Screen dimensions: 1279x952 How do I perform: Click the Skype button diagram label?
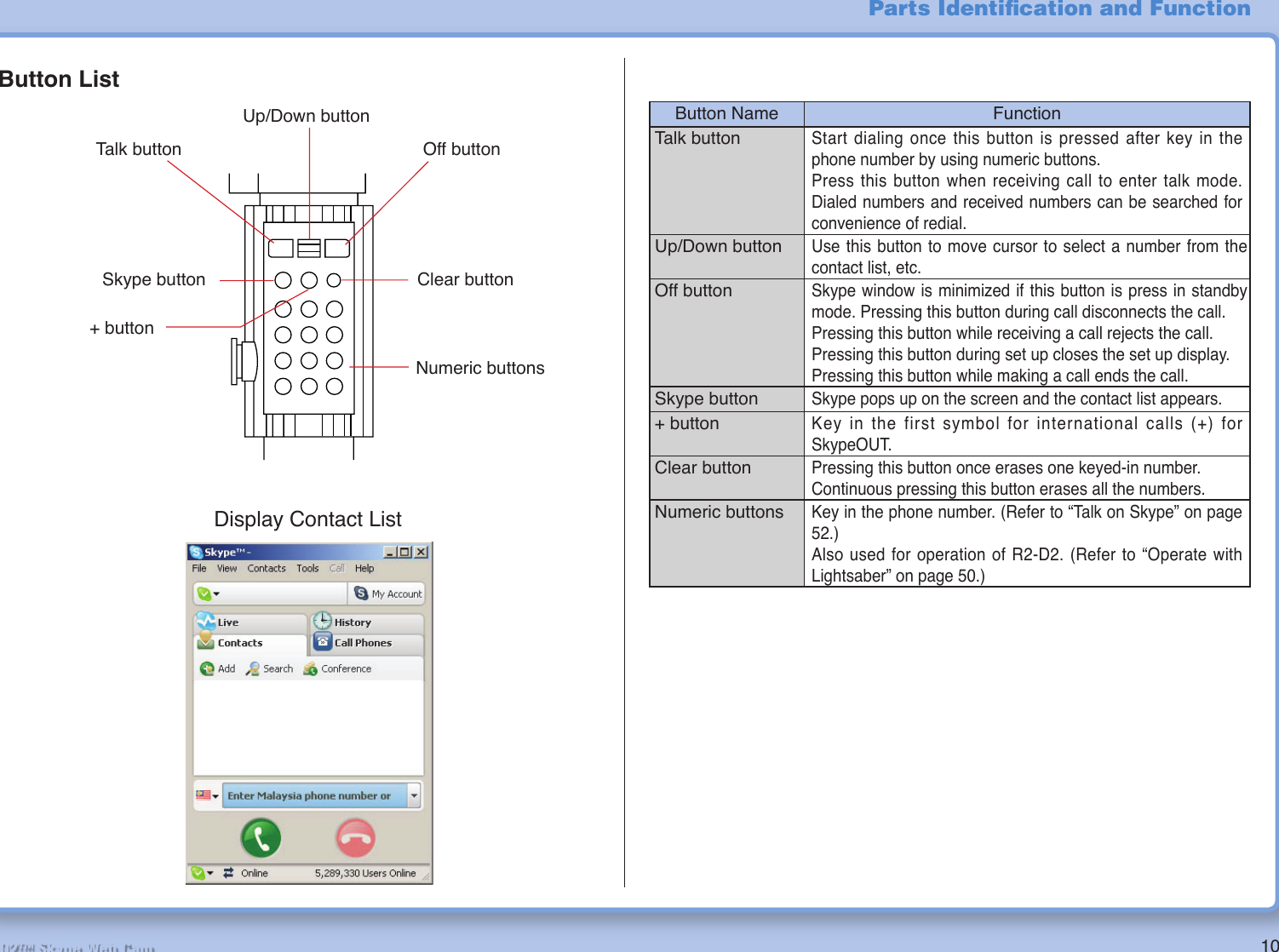click(x=154, y=279)
